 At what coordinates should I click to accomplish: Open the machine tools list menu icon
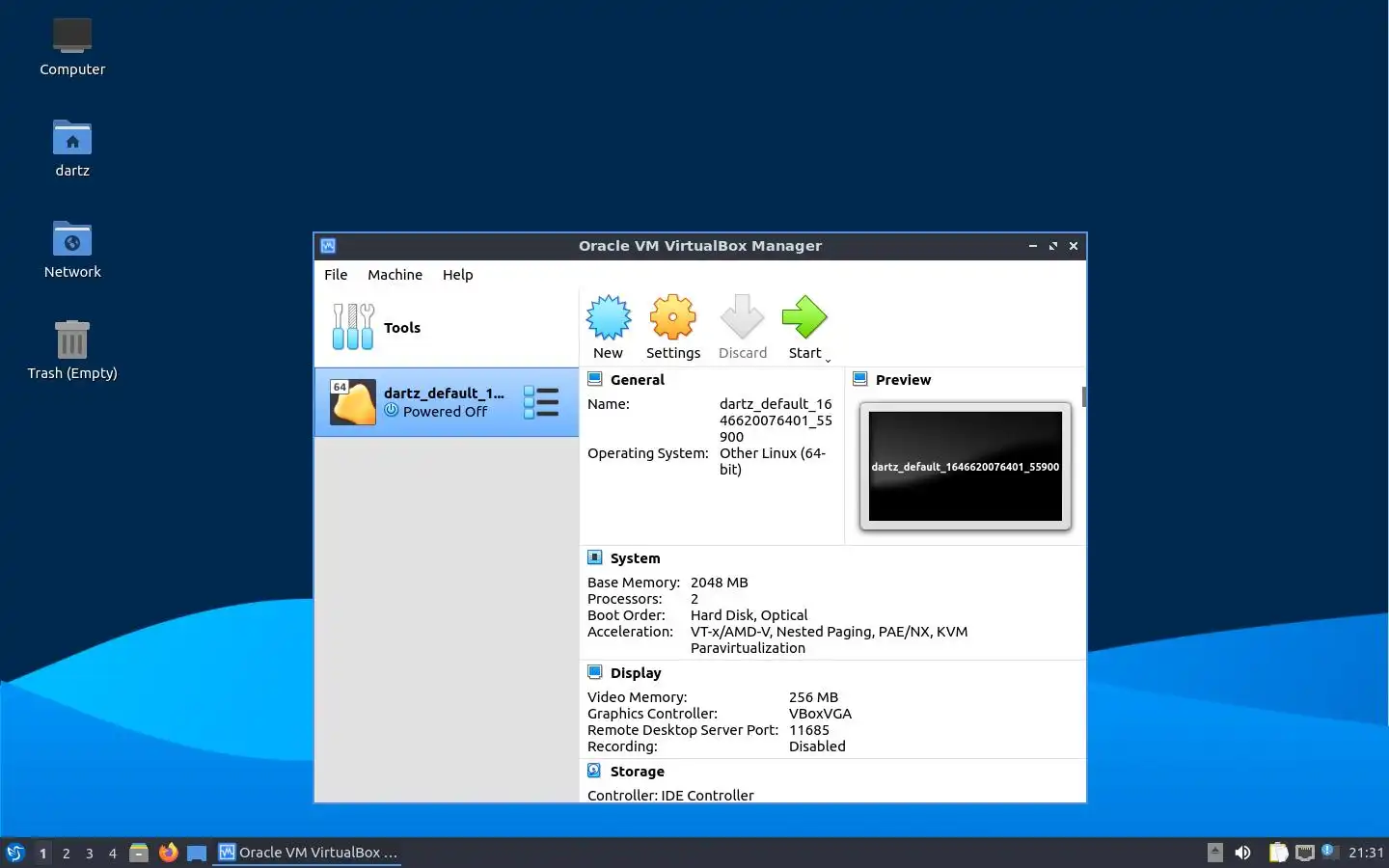point(541,402)
